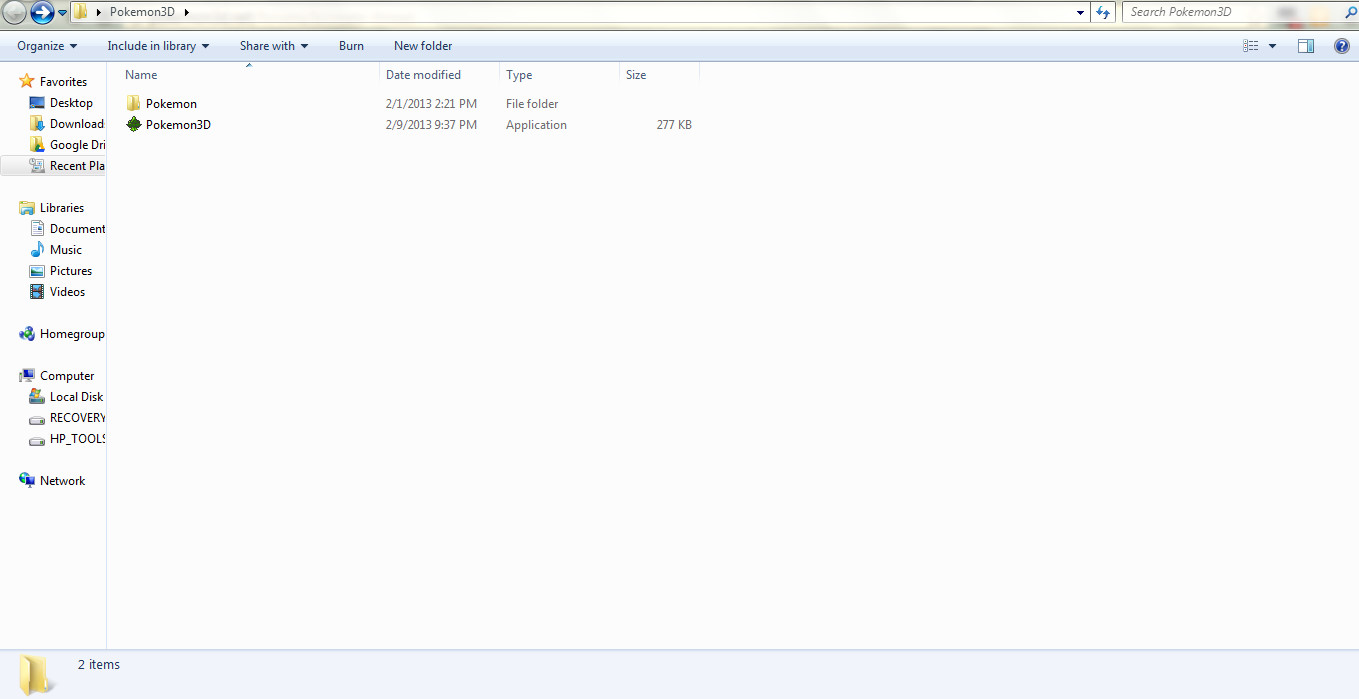Open Pictures library
The height and width of the screenshot is (699, 1359).
[x=71, y=271]
